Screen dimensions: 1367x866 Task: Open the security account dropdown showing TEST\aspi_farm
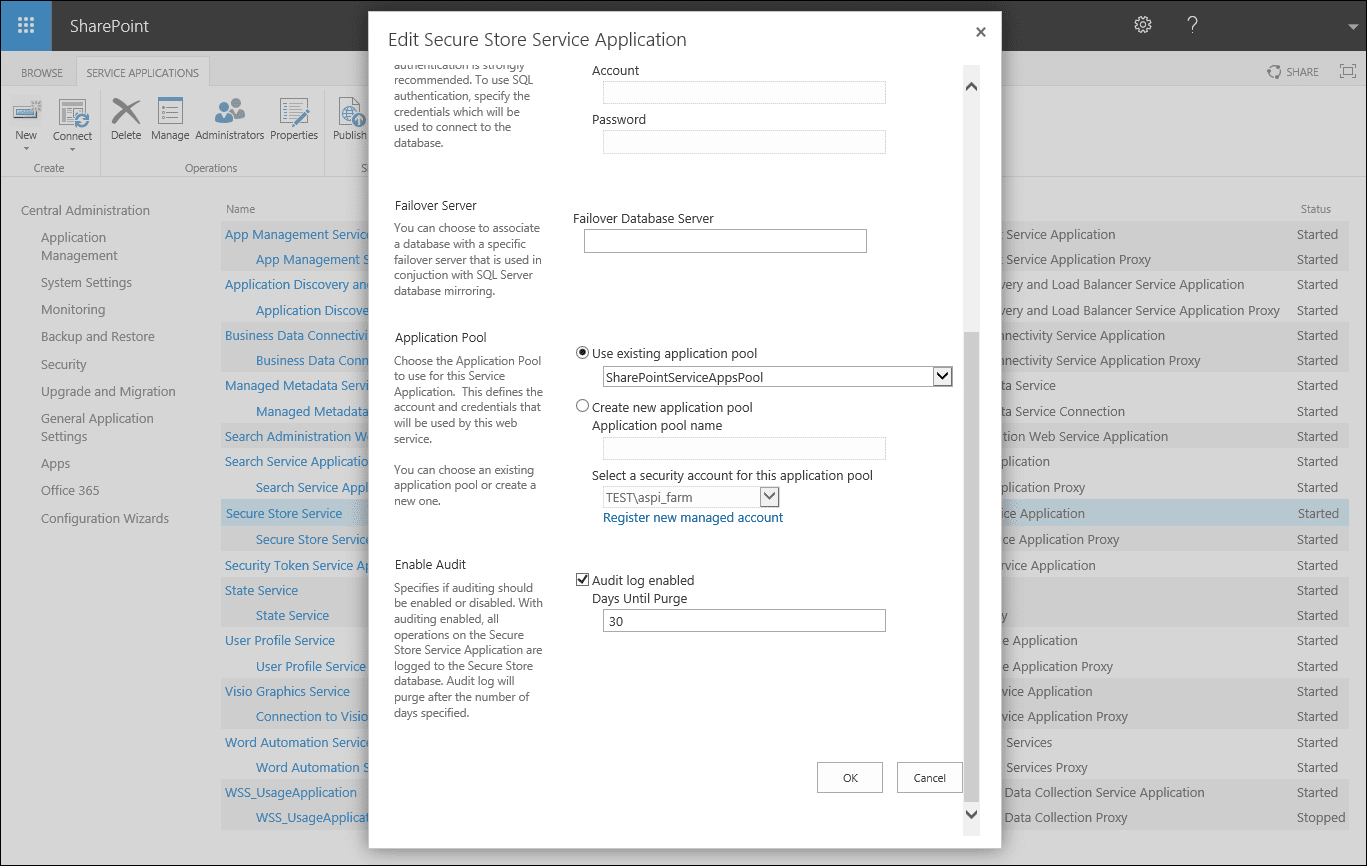click(x=769, y=496)
